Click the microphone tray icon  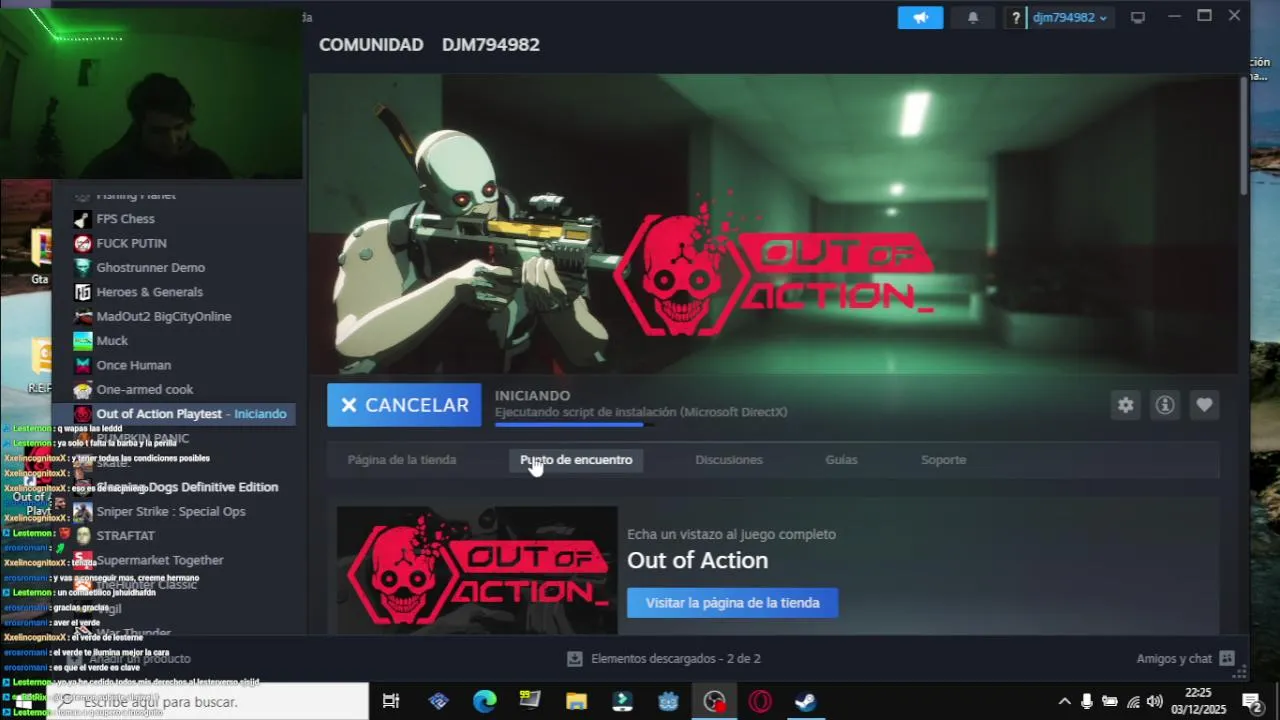coord(1087,702)
